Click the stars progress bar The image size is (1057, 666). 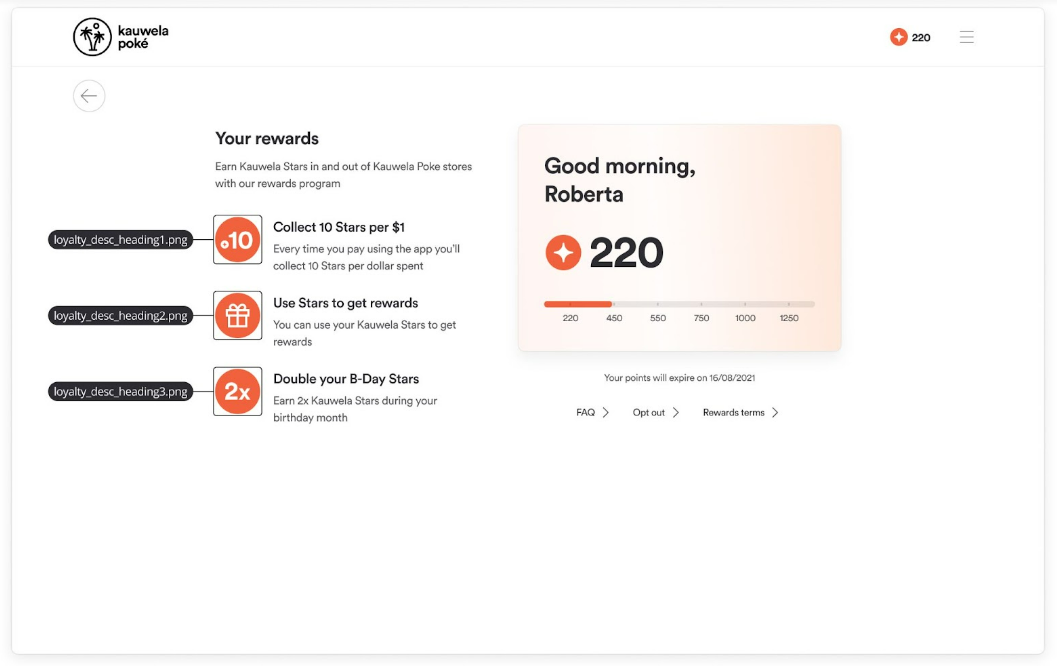[680, 304]
